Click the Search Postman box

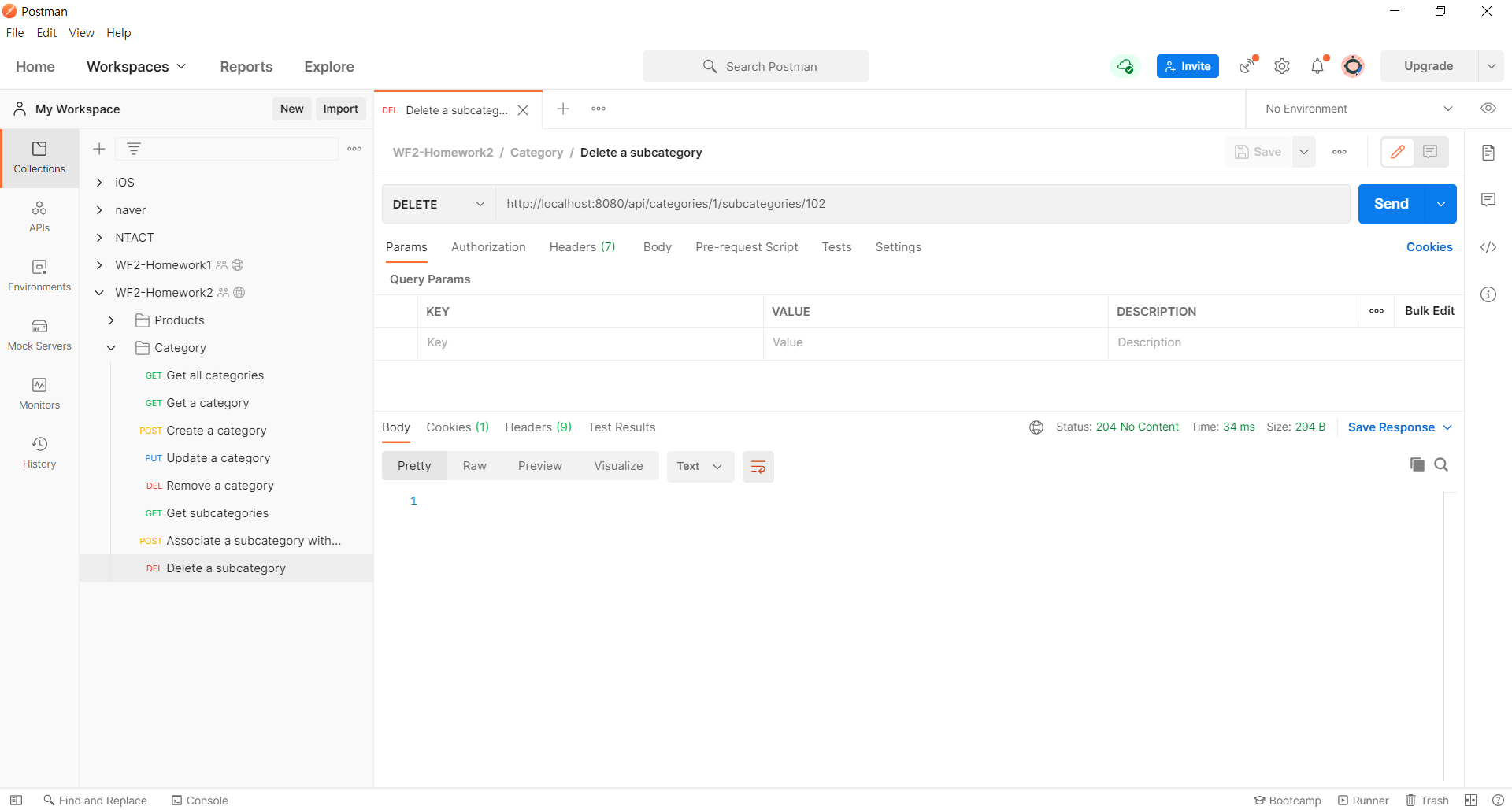coord(756,66)
